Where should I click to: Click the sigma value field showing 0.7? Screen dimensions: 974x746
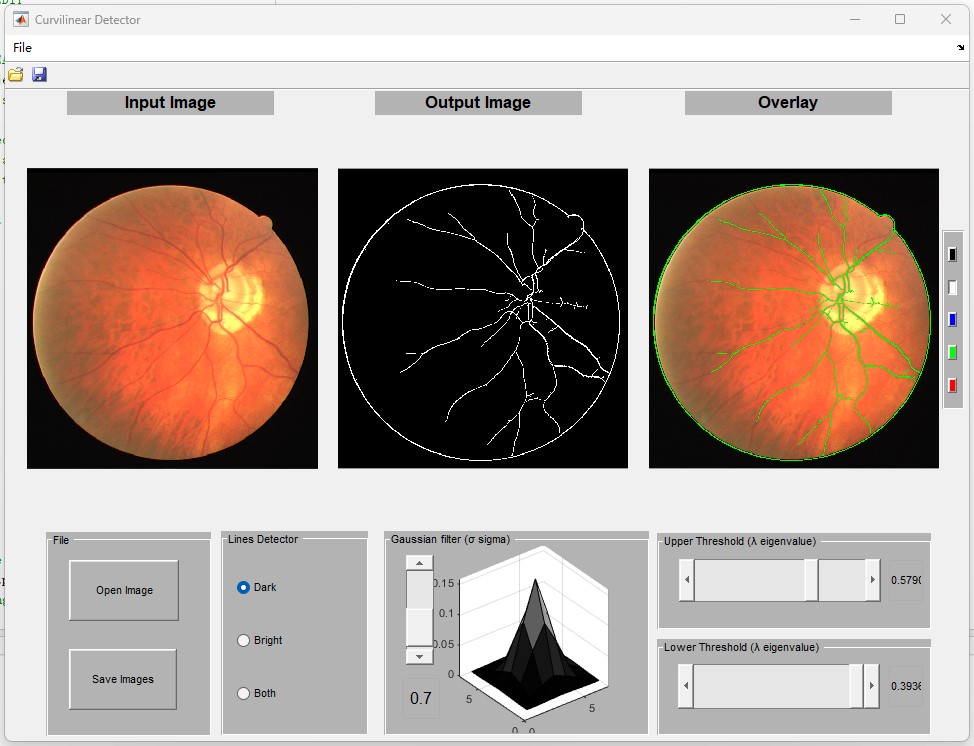coord(421,698)
